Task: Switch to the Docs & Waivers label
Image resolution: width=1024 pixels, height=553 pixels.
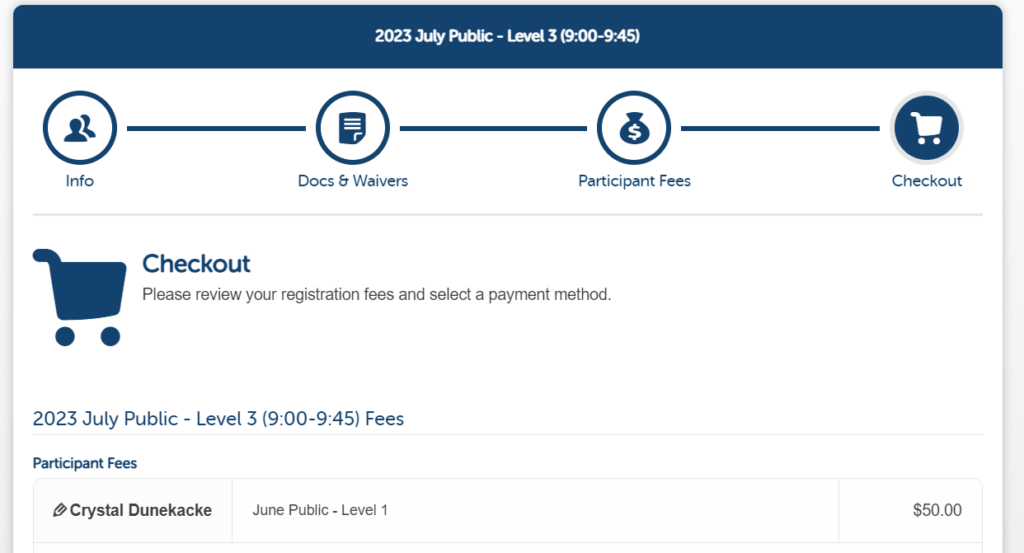Action: [353, 181]
